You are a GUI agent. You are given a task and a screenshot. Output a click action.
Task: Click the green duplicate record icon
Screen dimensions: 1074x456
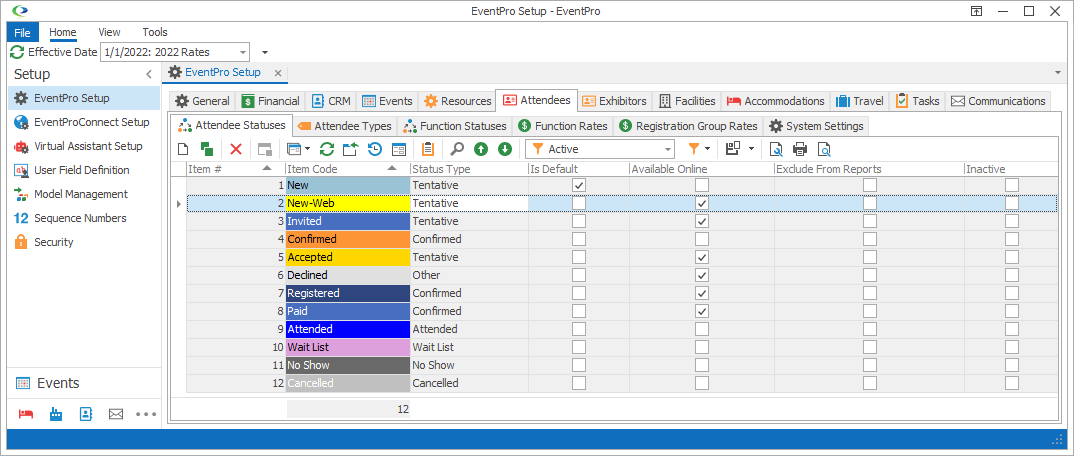206,149
